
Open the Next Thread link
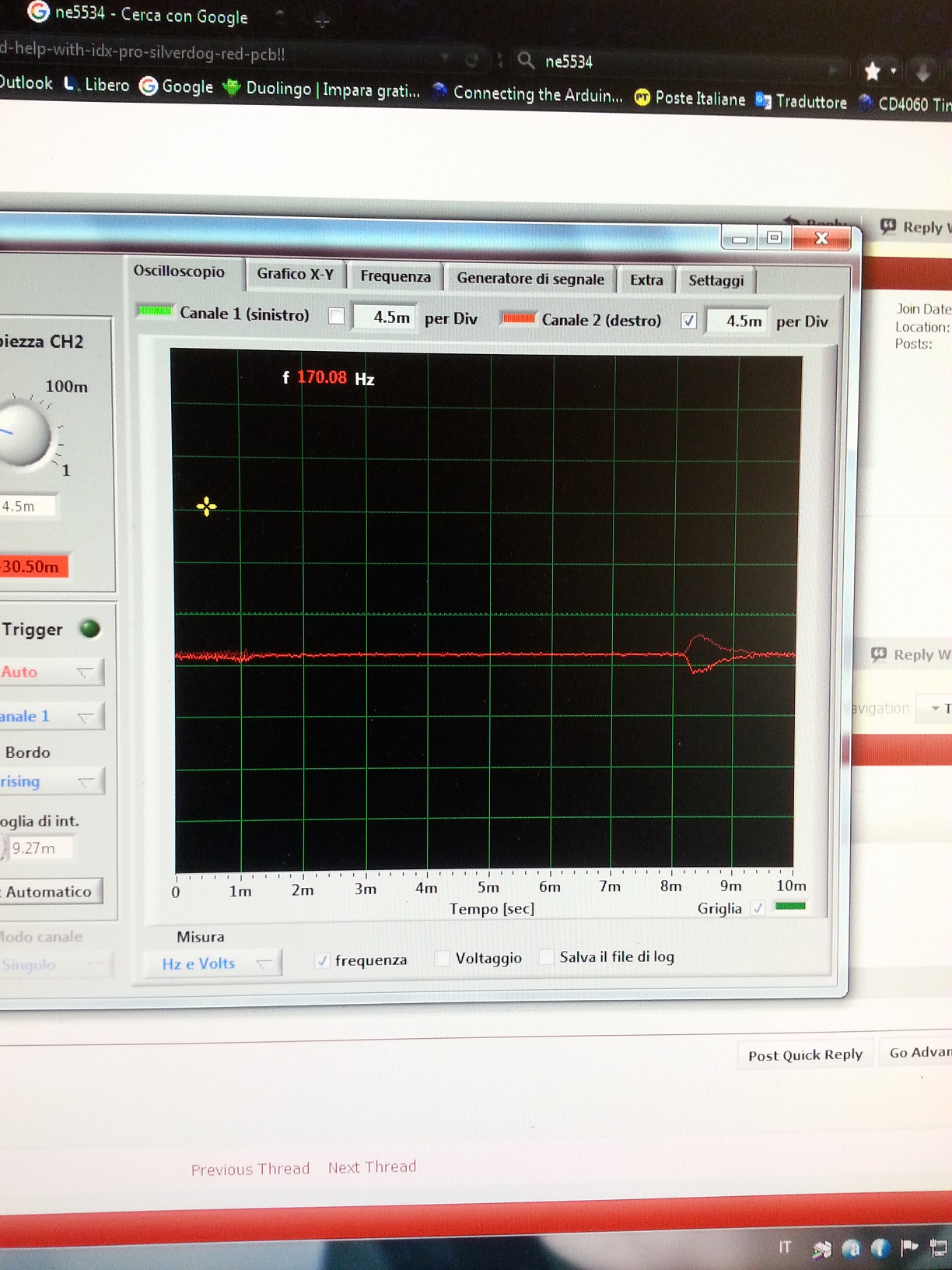pyautogui.click(x=372, y=1167)
